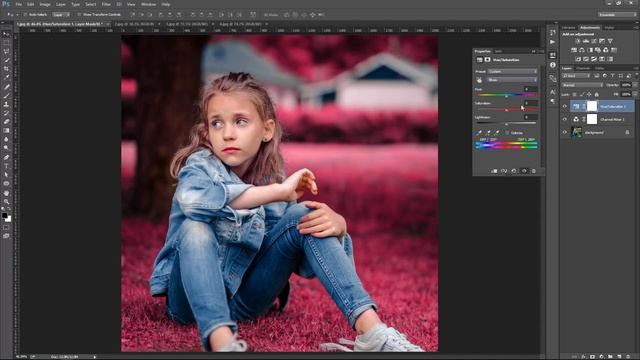Click the targeted adjustment hand tool in Properties
The image size is (640, 360).
pos(479,80)
